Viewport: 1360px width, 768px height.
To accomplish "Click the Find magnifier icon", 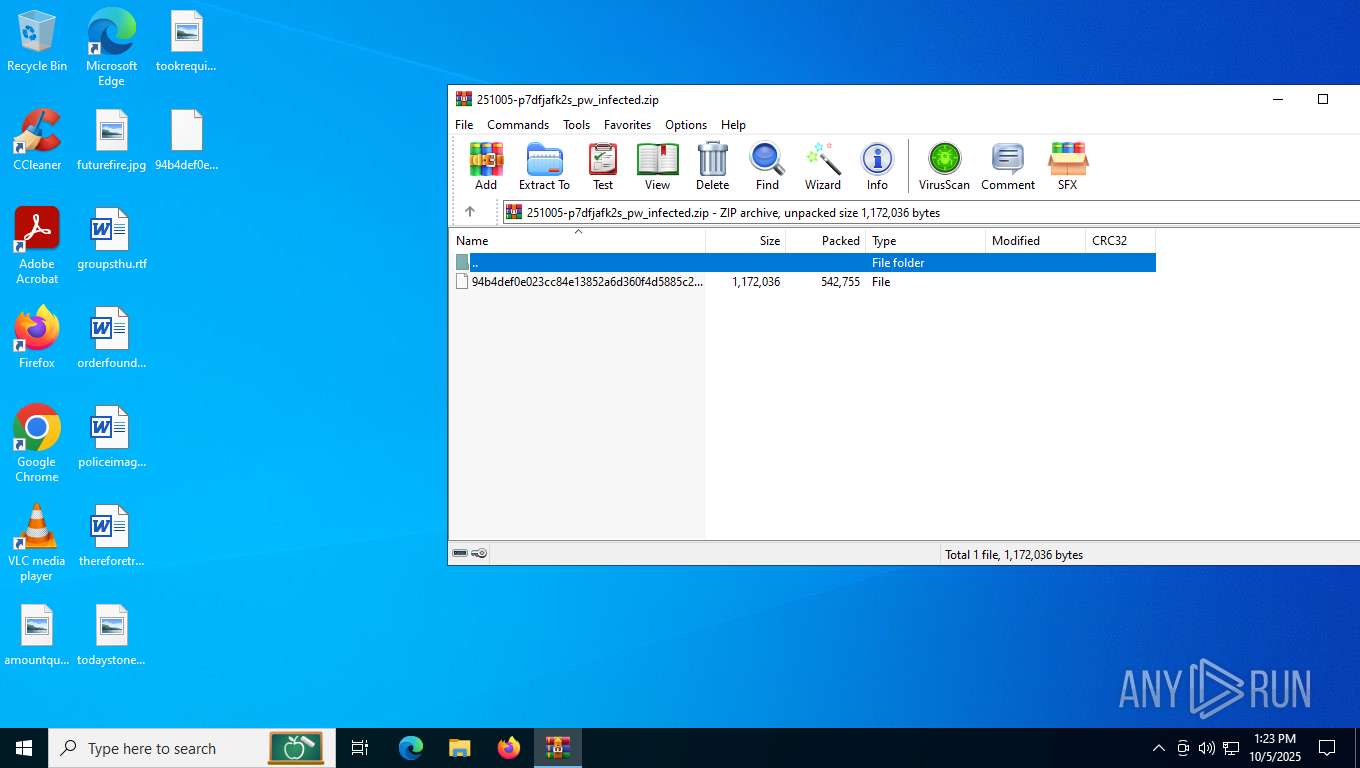I will click(767, 166).
